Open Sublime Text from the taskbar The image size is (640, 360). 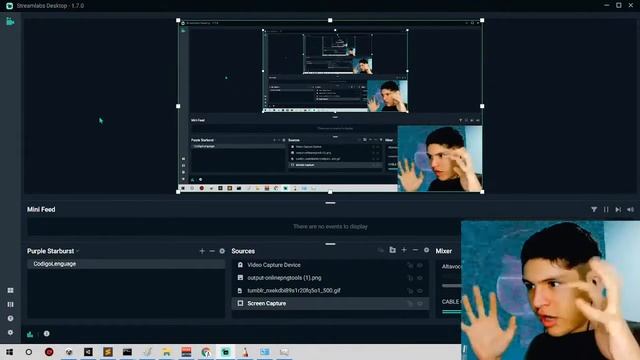108,352
